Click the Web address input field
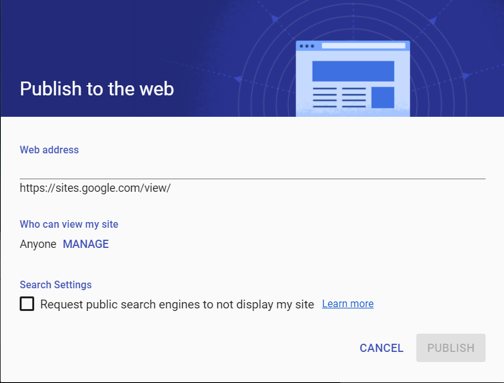This screenshot has height=383, width=504. coord(252,169)
